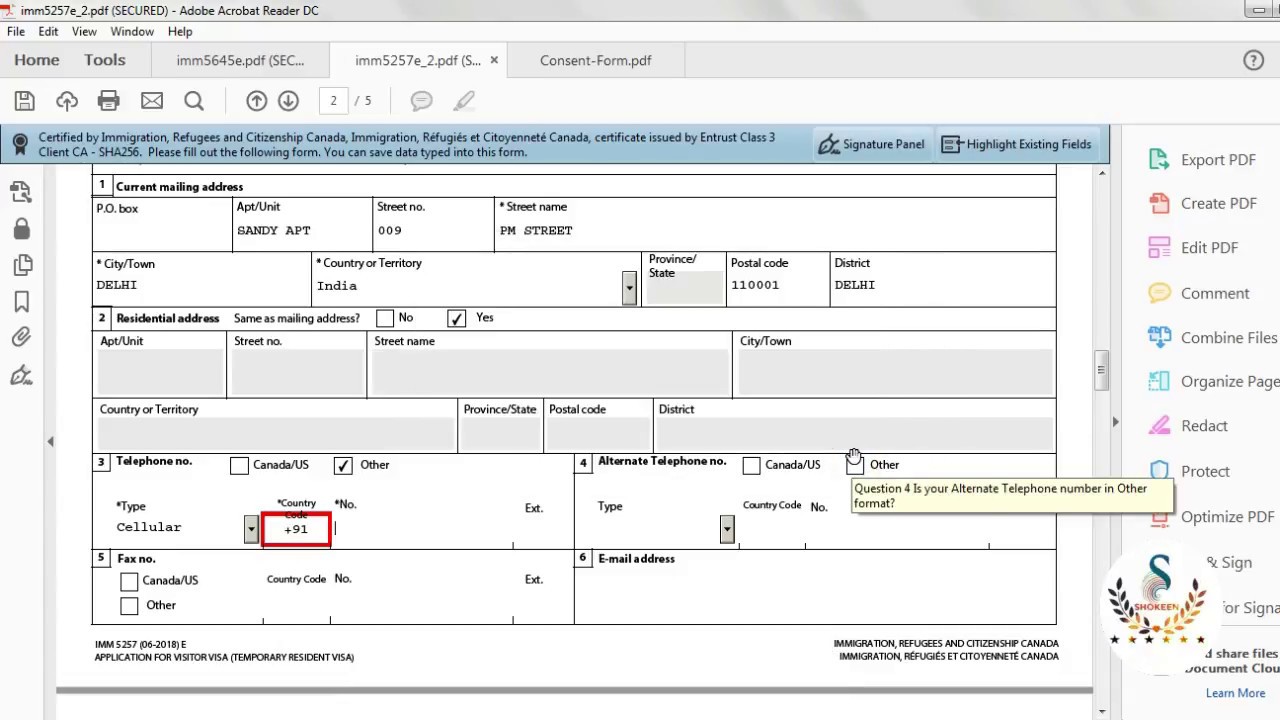Expand the left navigation pane arrow
1280x720 pixels.
tap(50, 441)
